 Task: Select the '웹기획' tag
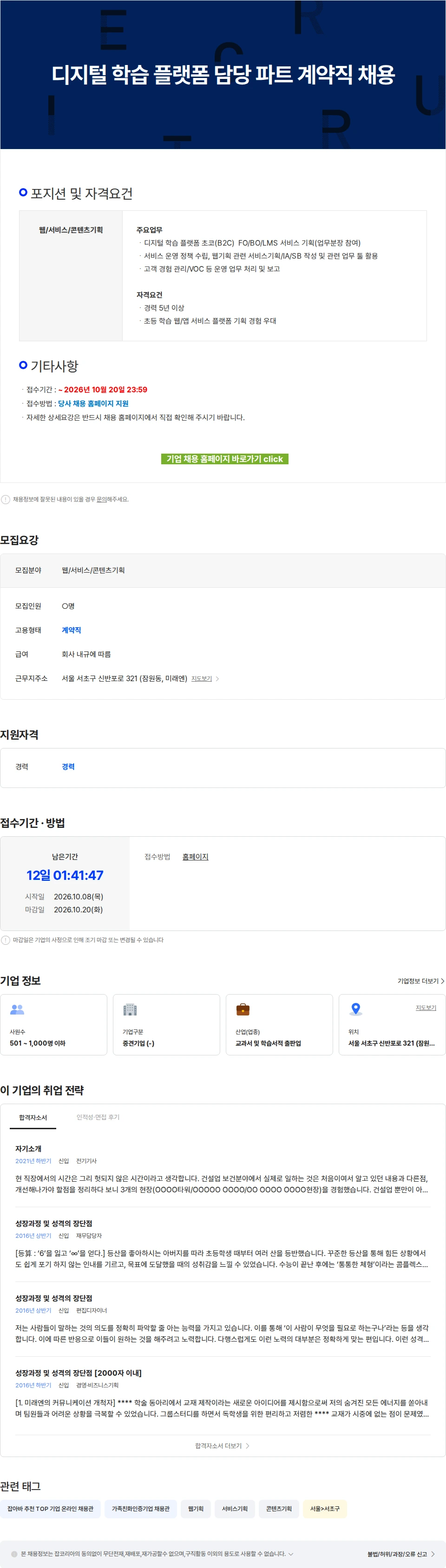(x=196, y=1509)
